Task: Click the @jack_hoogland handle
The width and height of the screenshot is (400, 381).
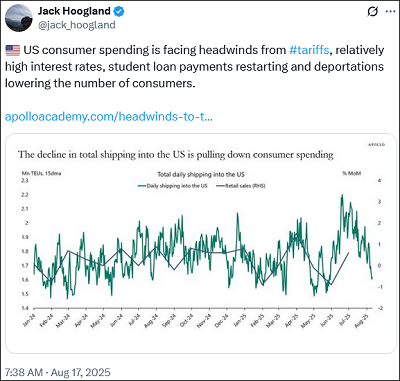Action: (77, 25)
